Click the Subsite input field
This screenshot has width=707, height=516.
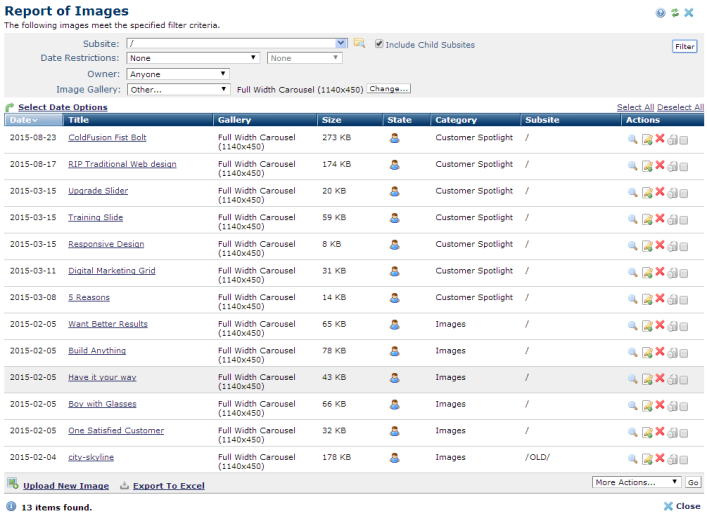click(236, 44)
